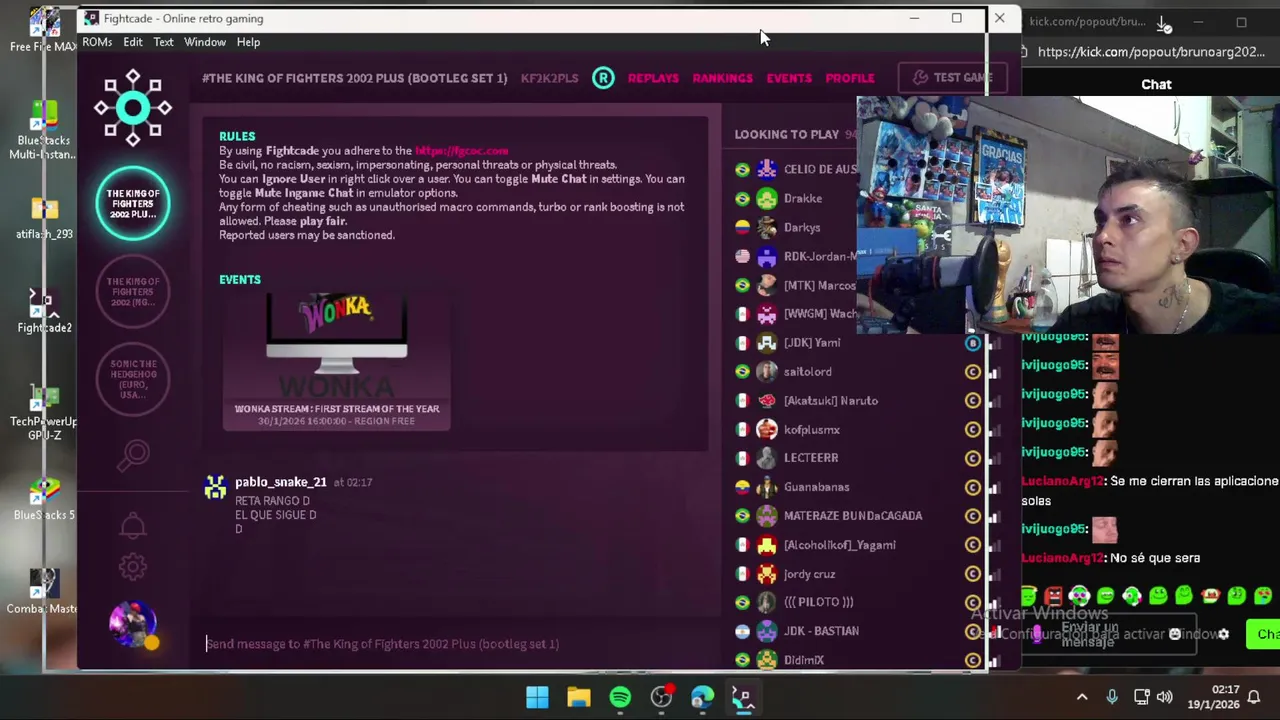Viewport: 1280px width, 720px height.
Task: Select player [Alcoholikof]_Yagami
Action: tap(840, 545)
